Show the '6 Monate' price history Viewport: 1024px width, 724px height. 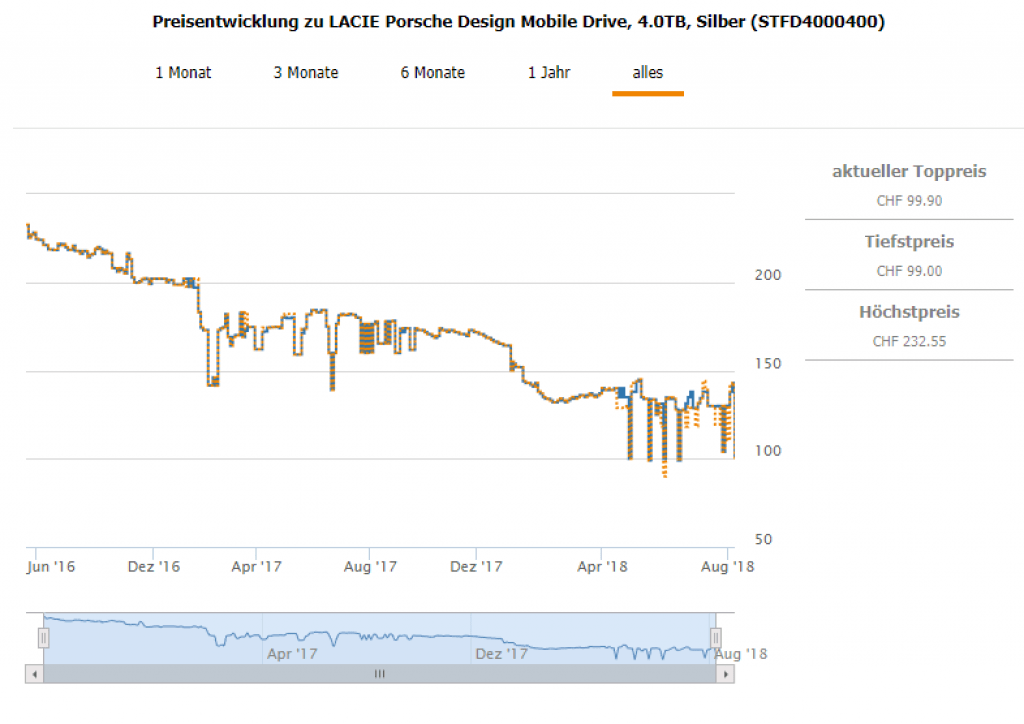point(433,73)
